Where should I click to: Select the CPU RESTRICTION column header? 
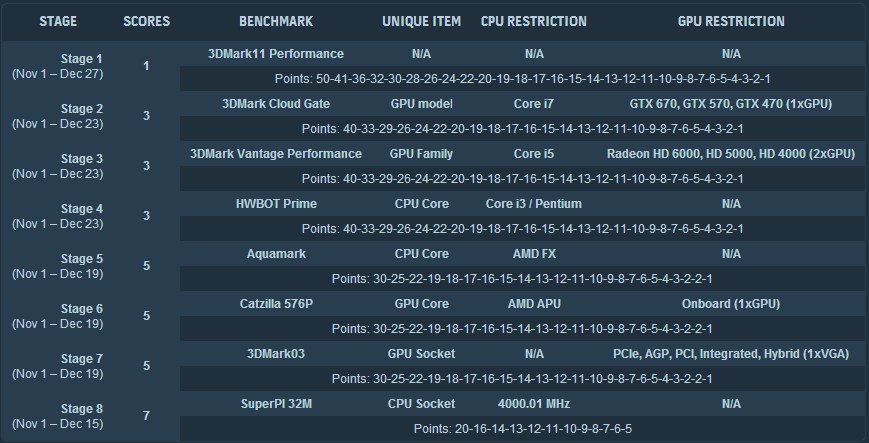[x=533, y=21]
